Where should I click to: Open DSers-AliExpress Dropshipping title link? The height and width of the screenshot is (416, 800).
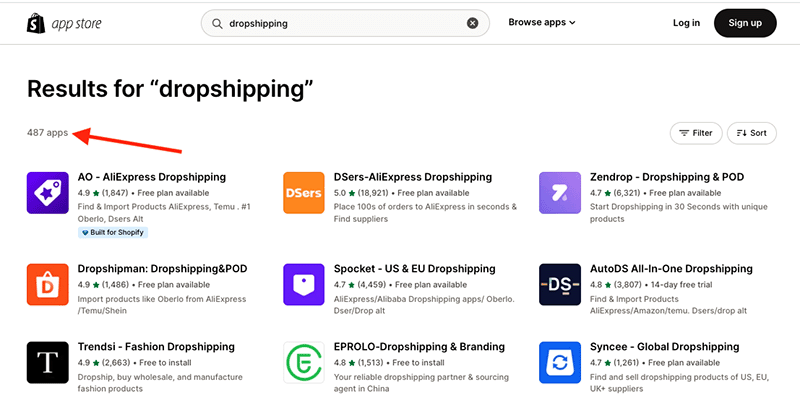point(413,177)
